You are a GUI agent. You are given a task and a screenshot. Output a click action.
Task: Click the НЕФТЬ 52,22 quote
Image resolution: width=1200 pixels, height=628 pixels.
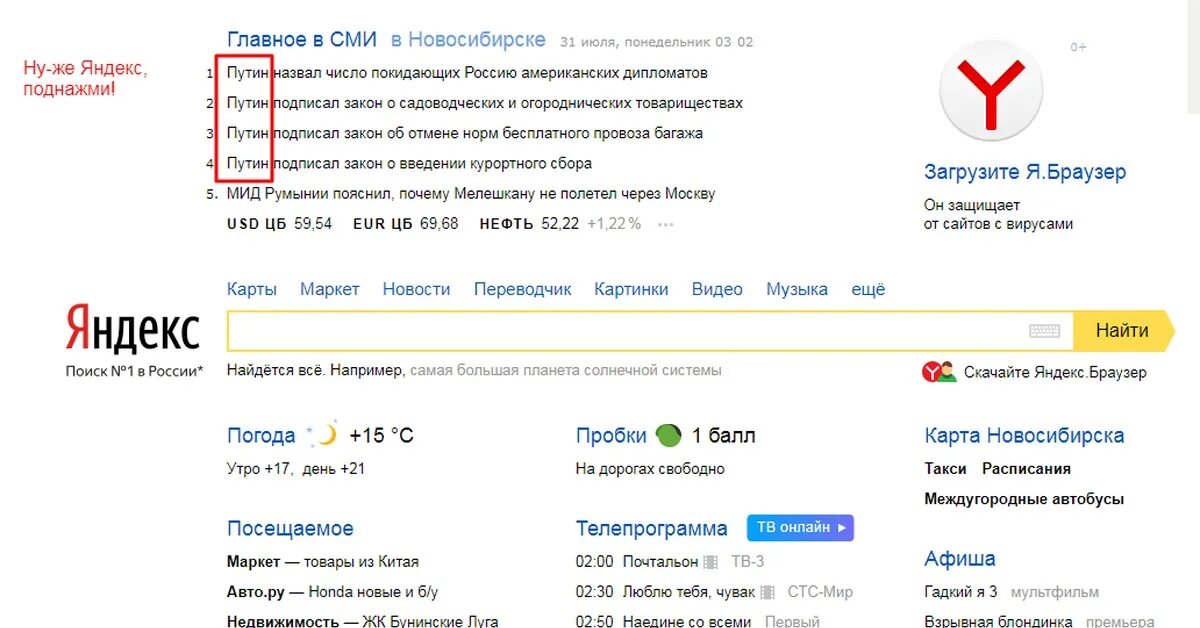[x=529, y=224]
